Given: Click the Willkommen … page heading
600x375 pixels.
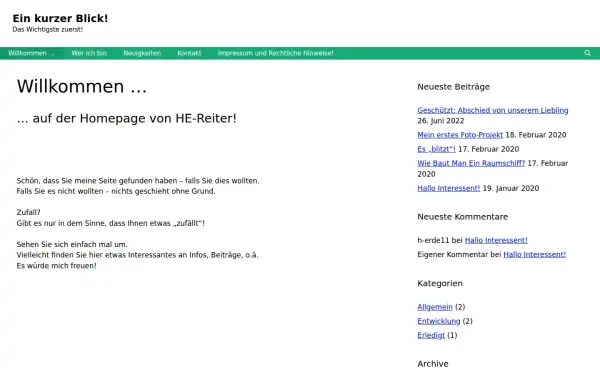Looking at the screenshot, I should tap(82, 86).
